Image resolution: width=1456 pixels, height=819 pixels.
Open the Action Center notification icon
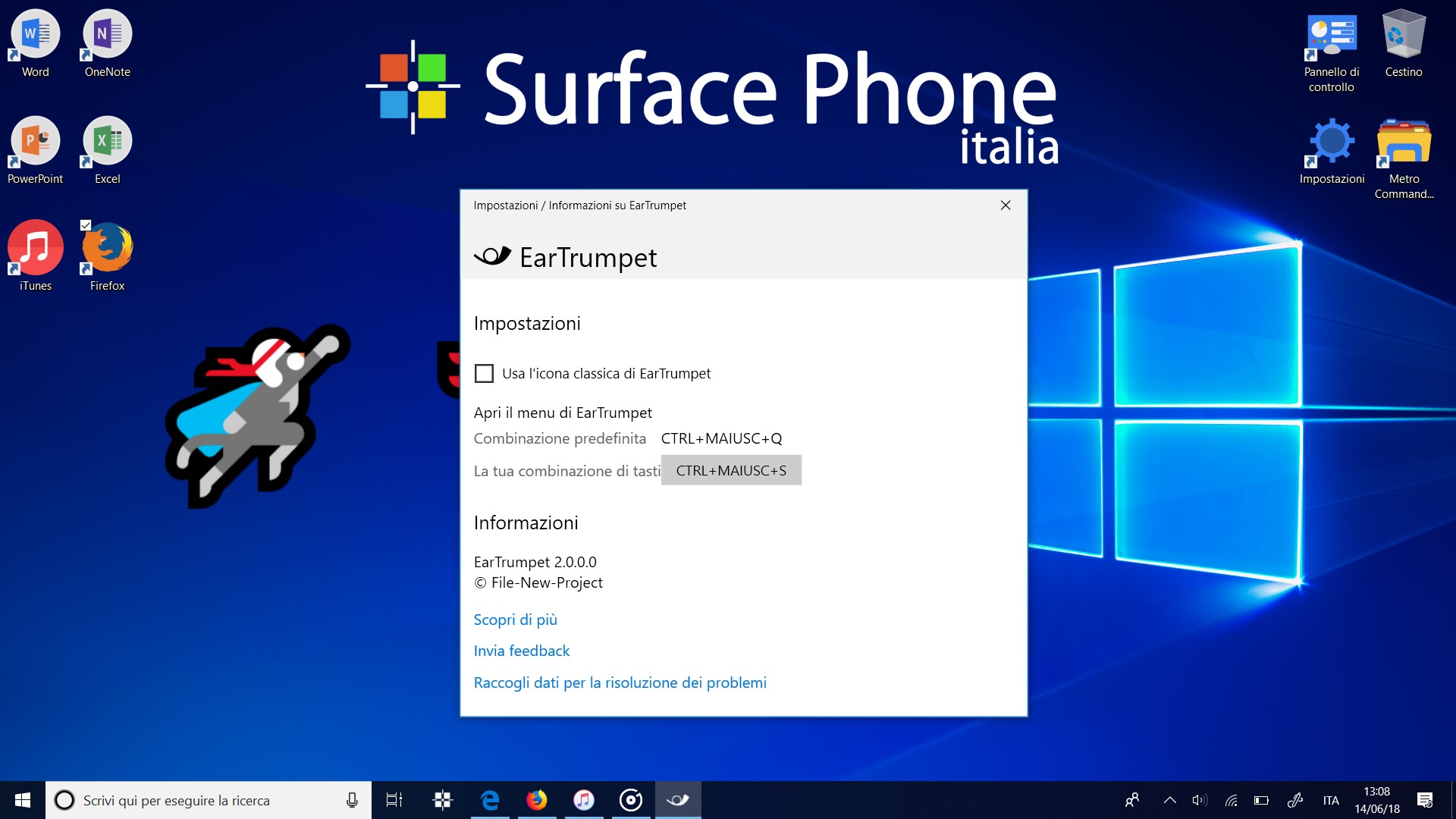[1425, 800]
